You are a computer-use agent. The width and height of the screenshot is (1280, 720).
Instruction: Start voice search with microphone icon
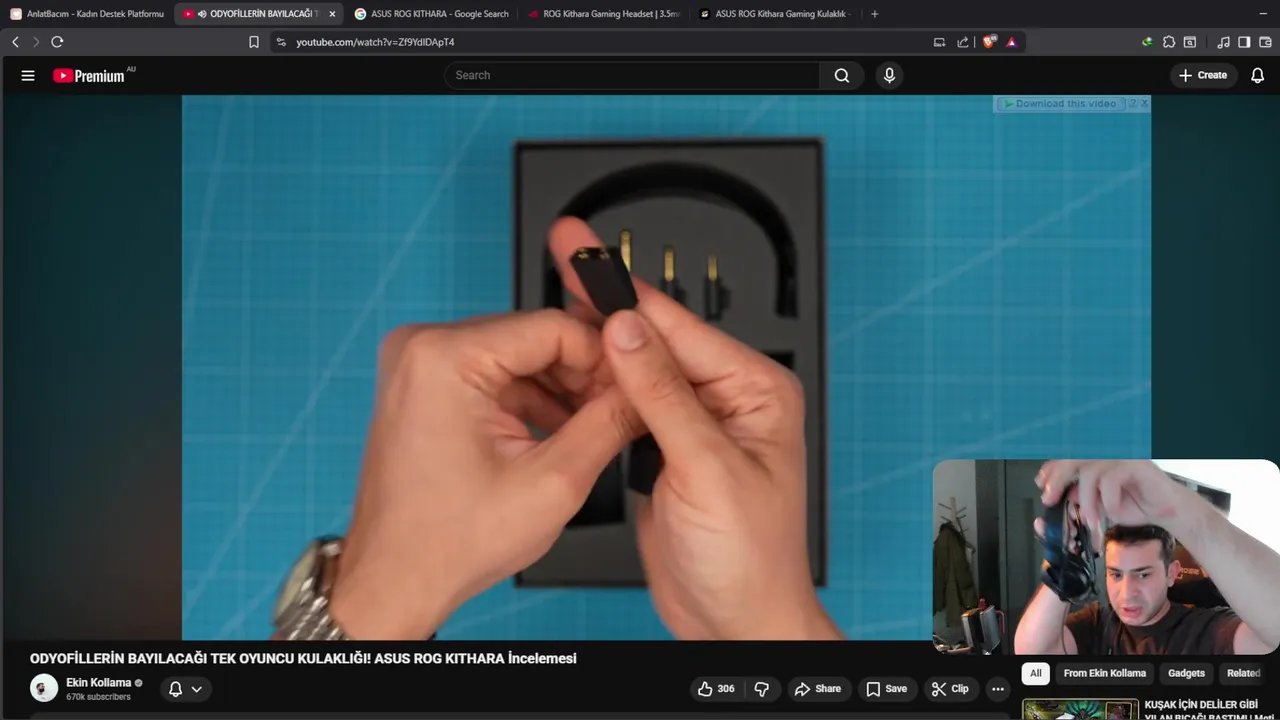(889, 76)
